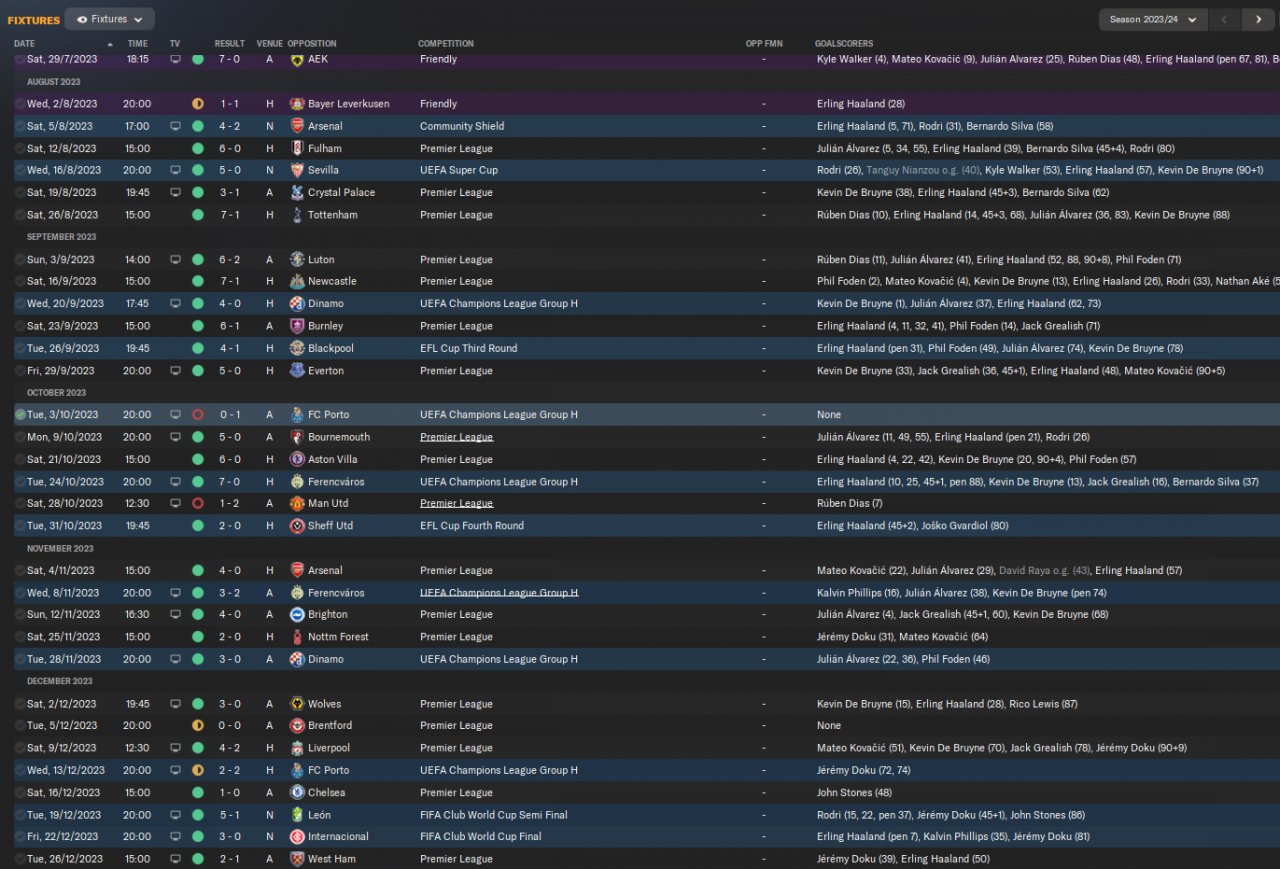Viewport: 1280px width, 869px height.
Task: Tick the check circle beside Sat, 28/10/2023
Action: [20, 503]
